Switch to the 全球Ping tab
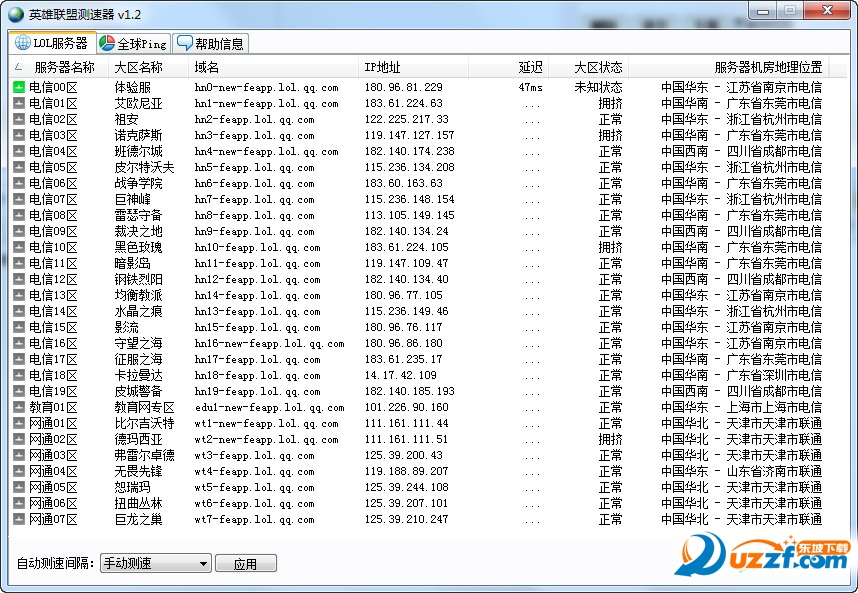Image resolution: width=858 pixels, height=593 pixels. (130, 42)
